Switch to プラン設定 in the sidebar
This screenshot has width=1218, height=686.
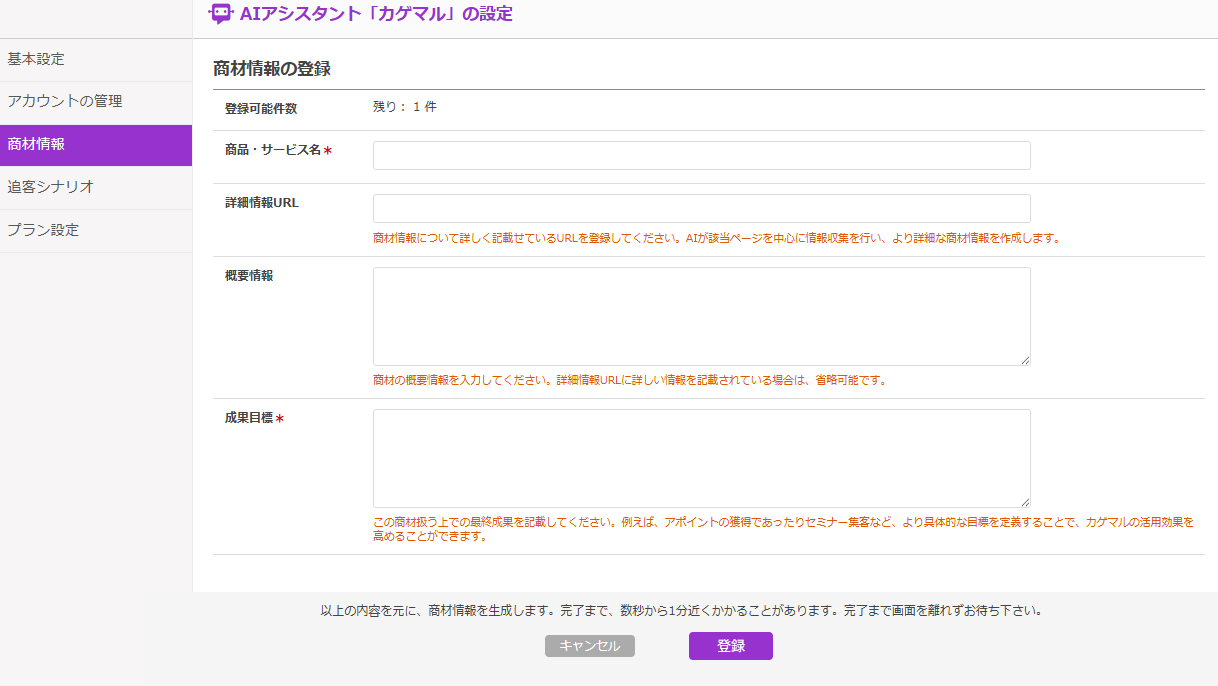pyautogui.click(x=43, y=230)
